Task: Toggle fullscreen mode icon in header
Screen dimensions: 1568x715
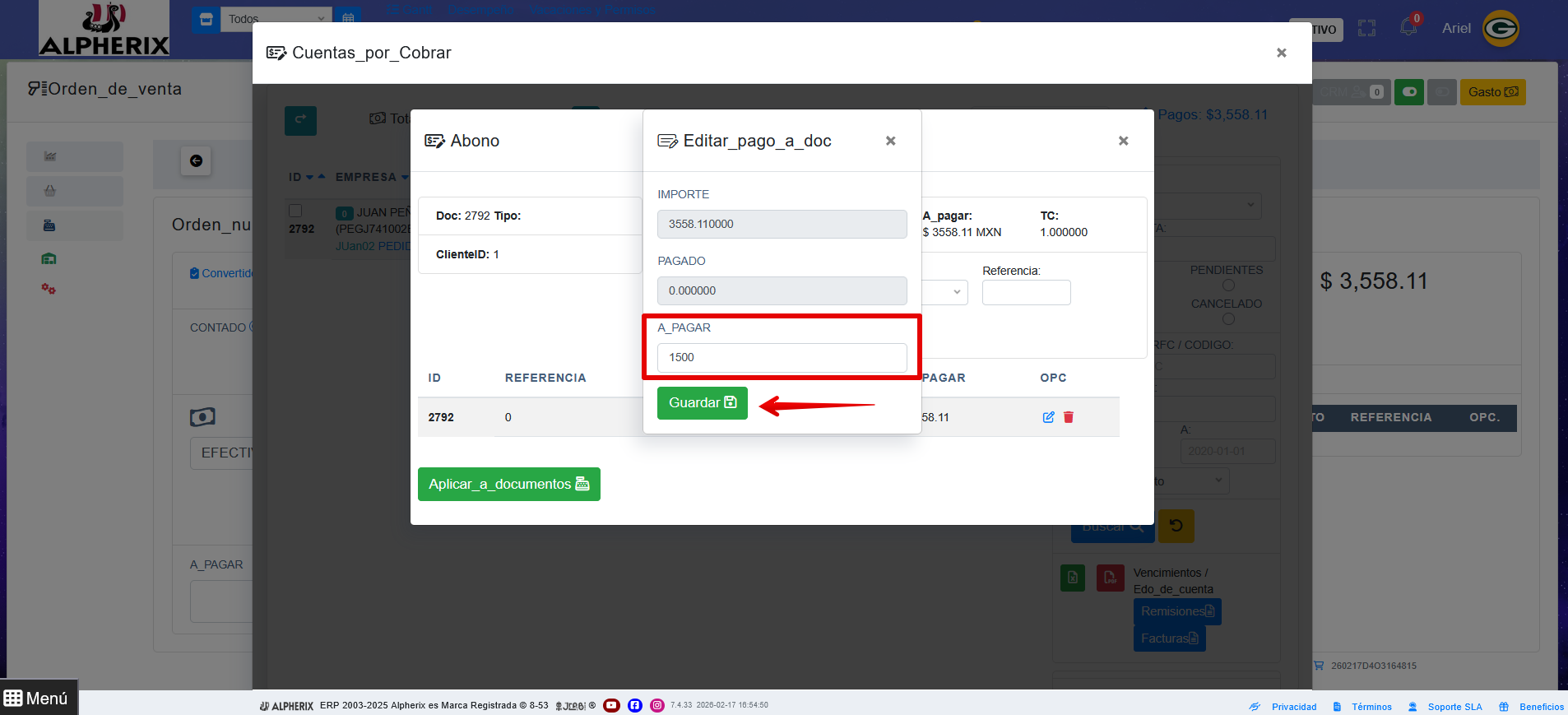Action: [1366, 28]
